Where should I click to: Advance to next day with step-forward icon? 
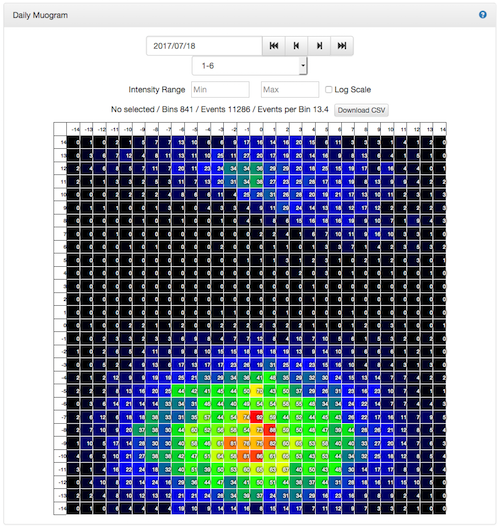(319, 46)
